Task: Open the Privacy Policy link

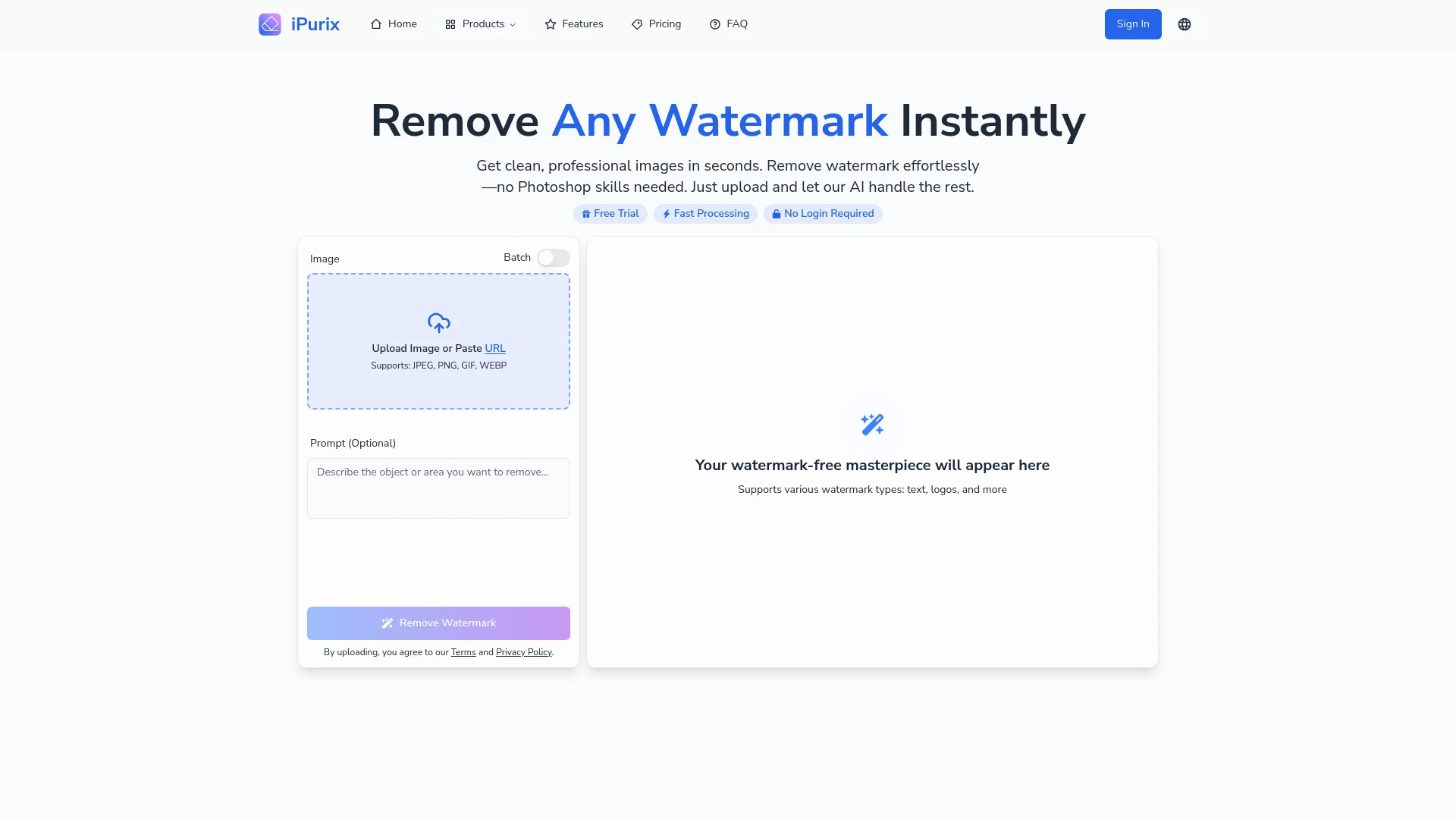Action: click(523, 652)
